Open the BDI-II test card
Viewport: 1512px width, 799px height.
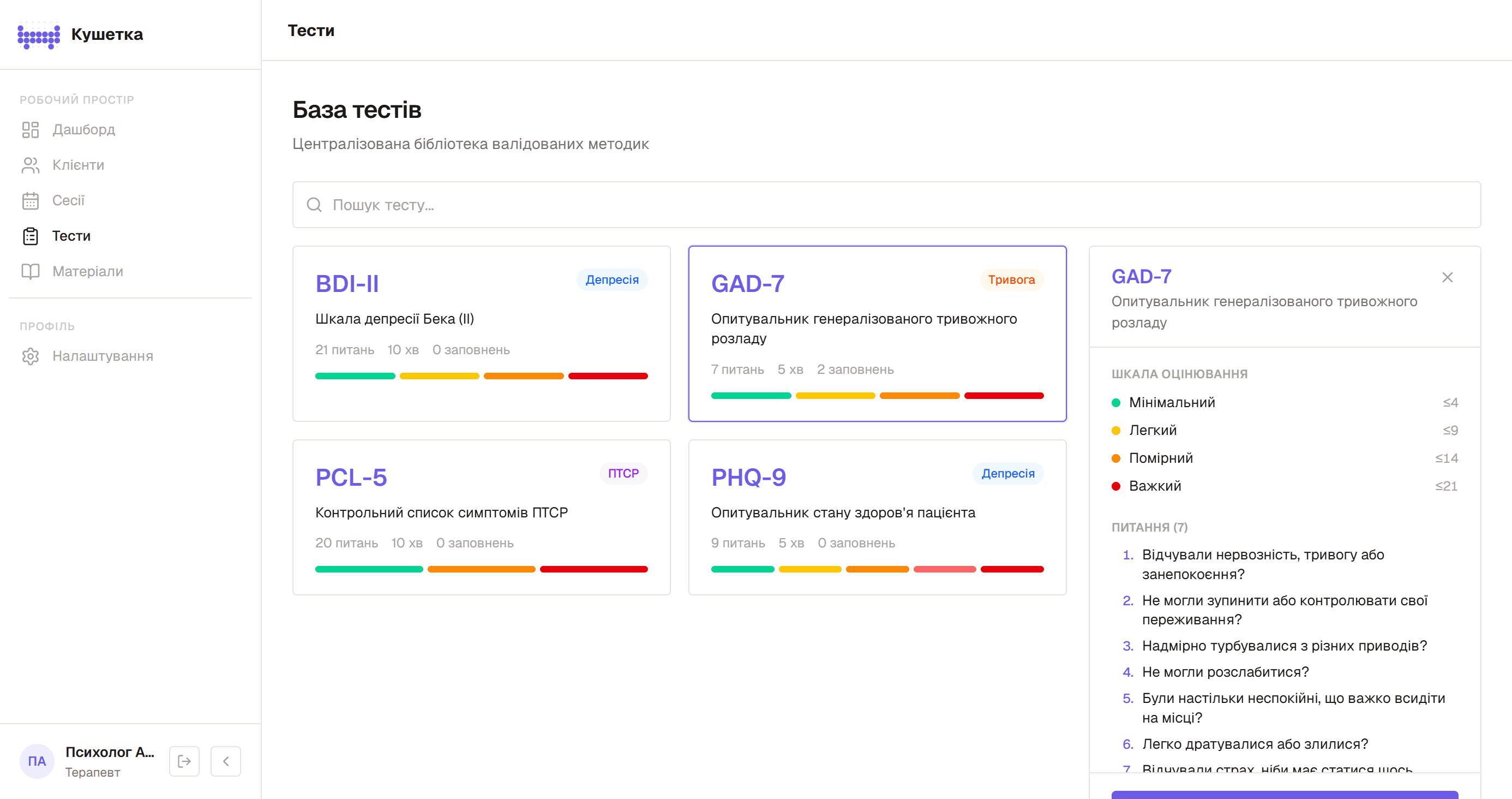click(x=481, y=333)
